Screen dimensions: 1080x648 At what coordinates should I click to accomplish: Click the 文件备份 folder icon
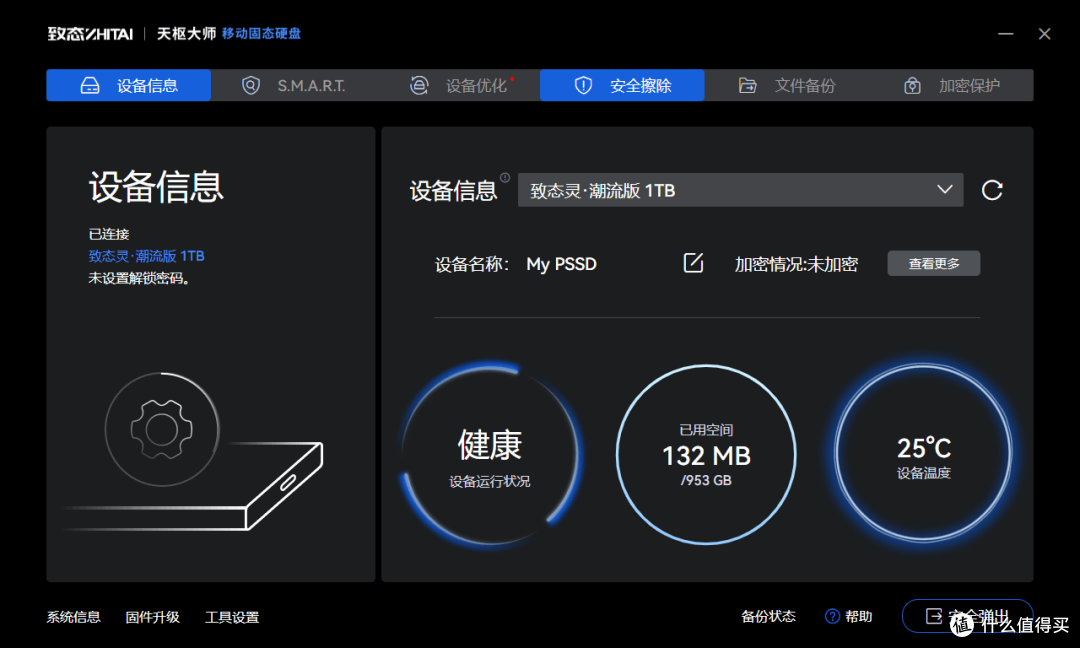tap(747, 85)
